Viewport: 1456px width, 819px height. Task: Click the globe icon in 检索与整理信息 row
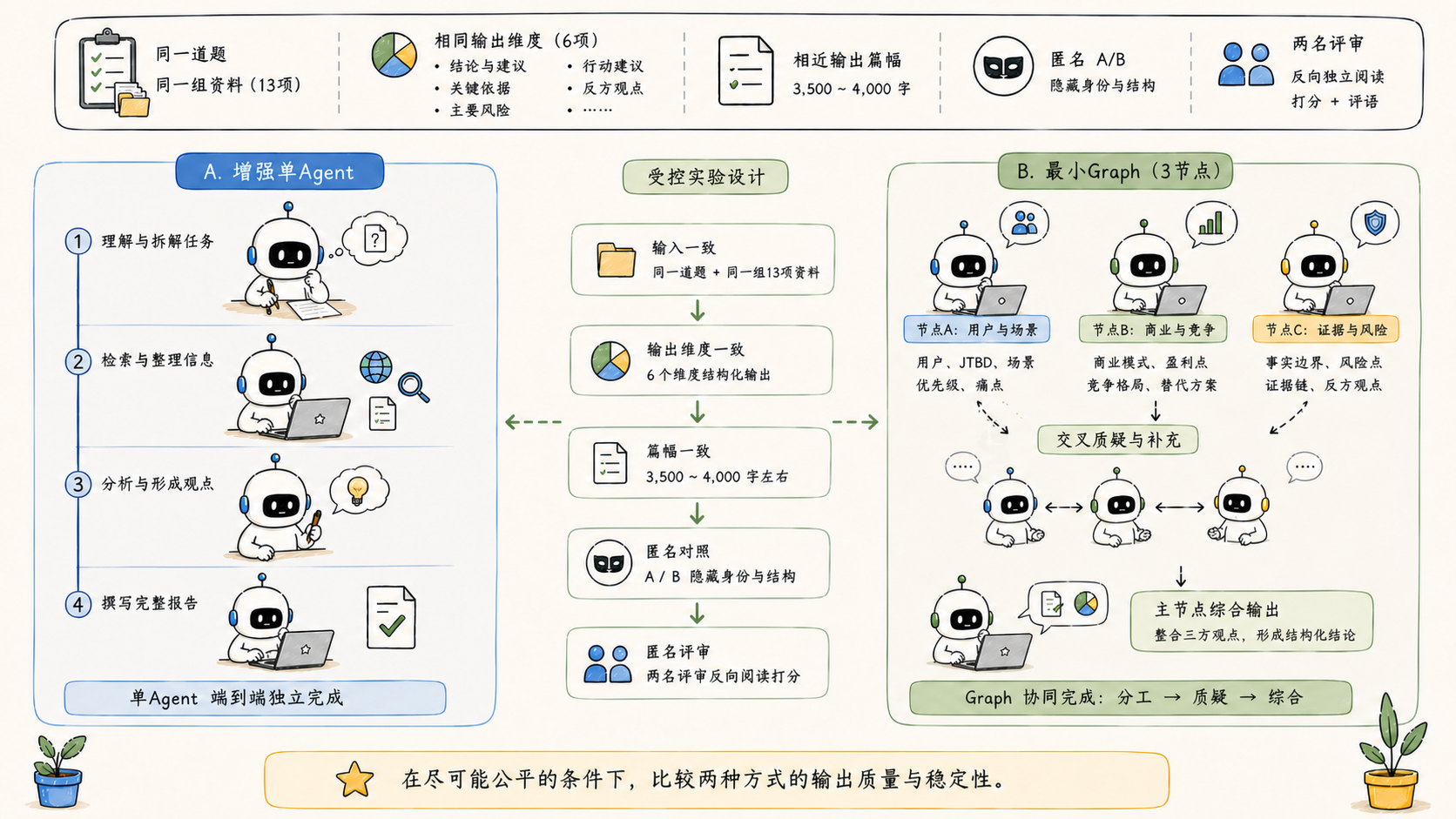376,367
